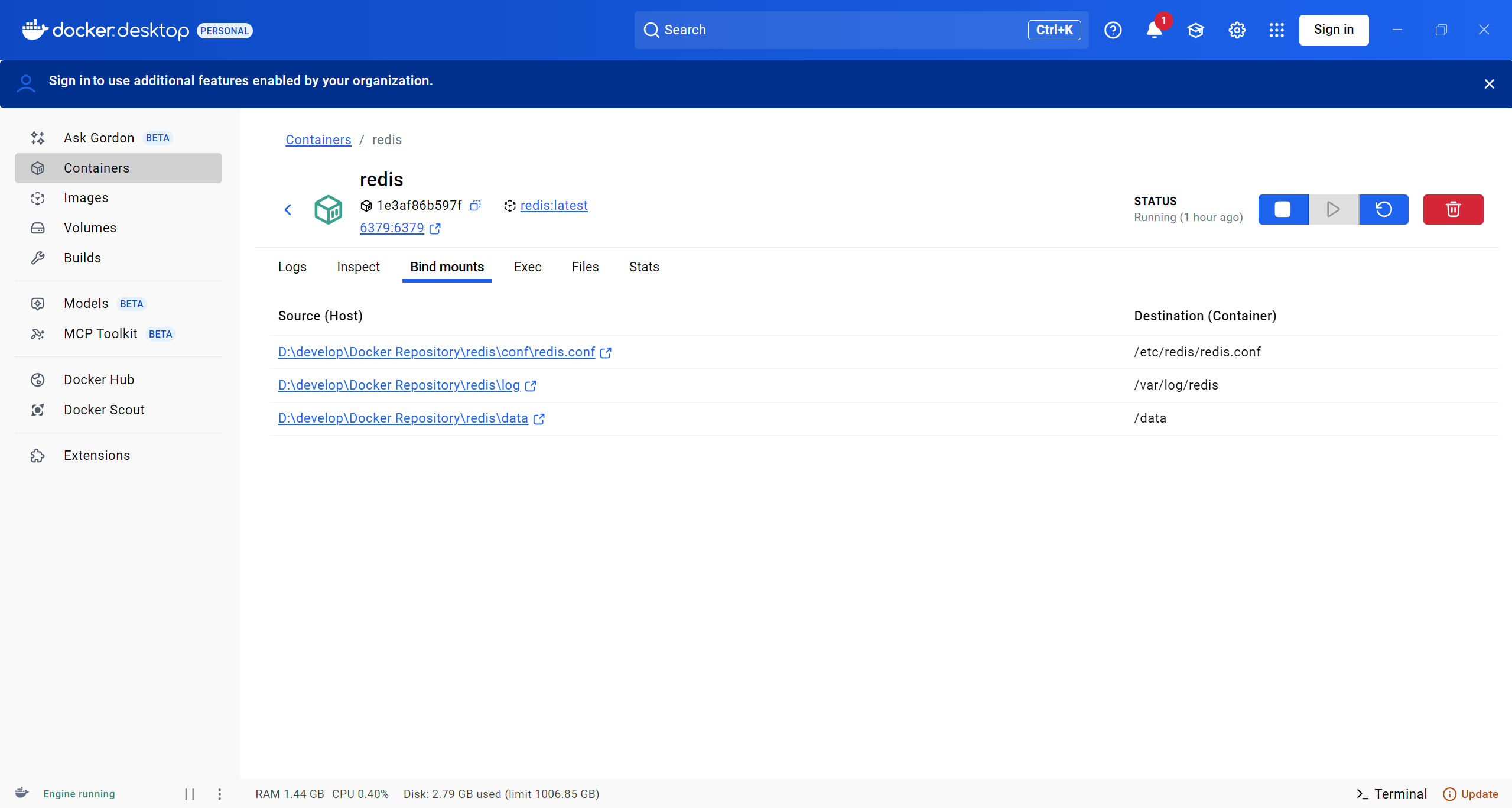Viewport: 1512px width, 808px height.
Task: Click the Engine running status text
Action: 79,794
